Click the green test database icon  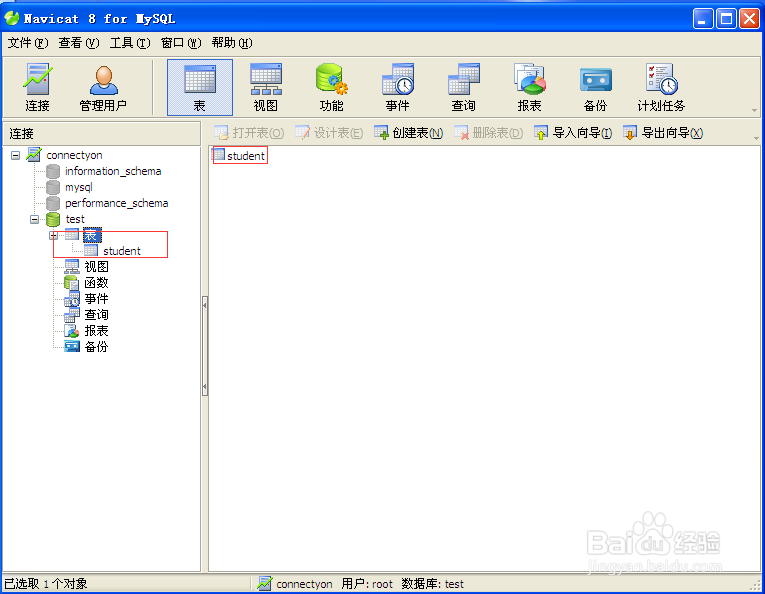[x=53, y=219]
